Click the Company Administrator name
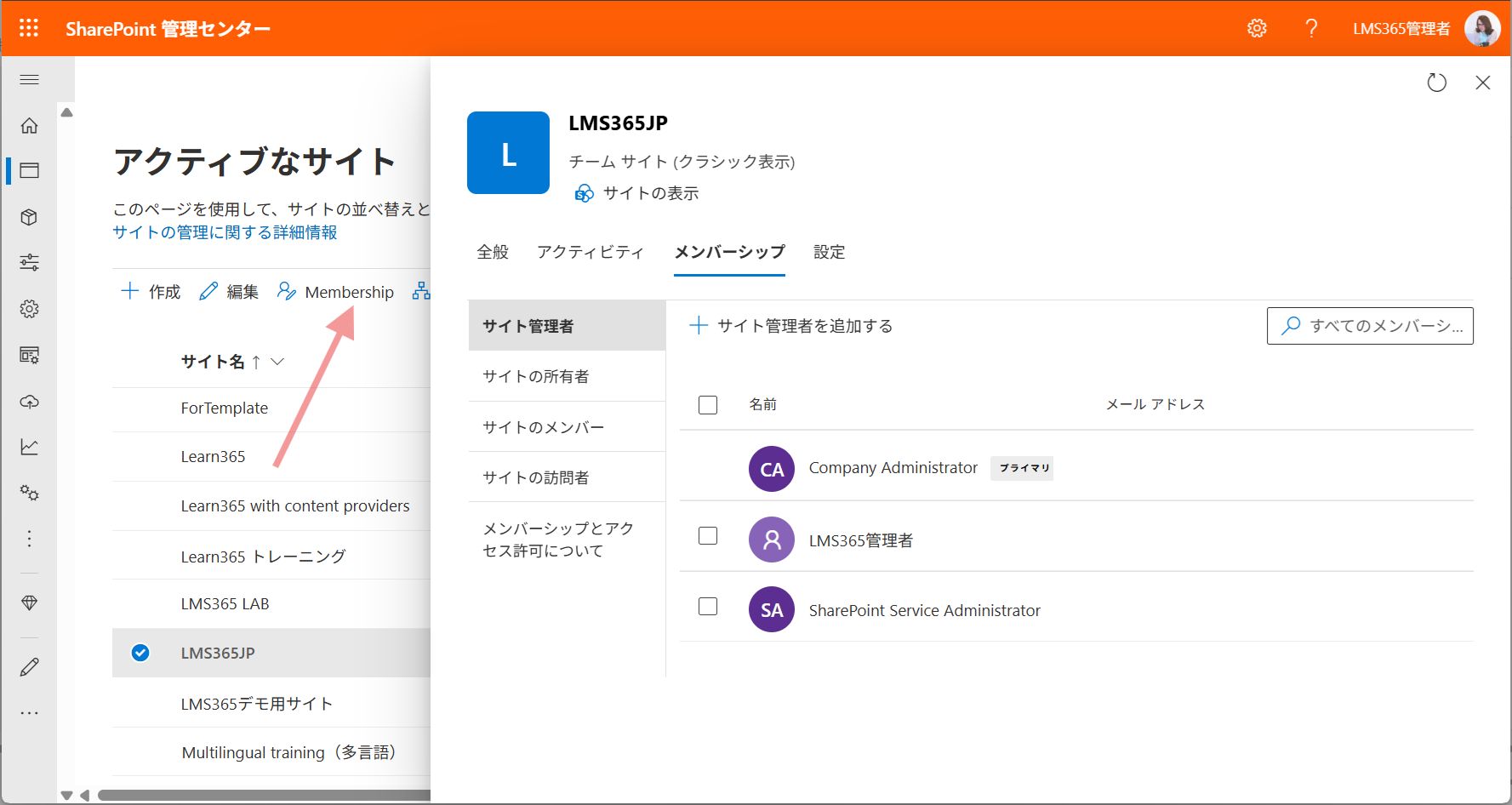The width and height of the screenshot is (1512, 805). (x=893, y=468)
